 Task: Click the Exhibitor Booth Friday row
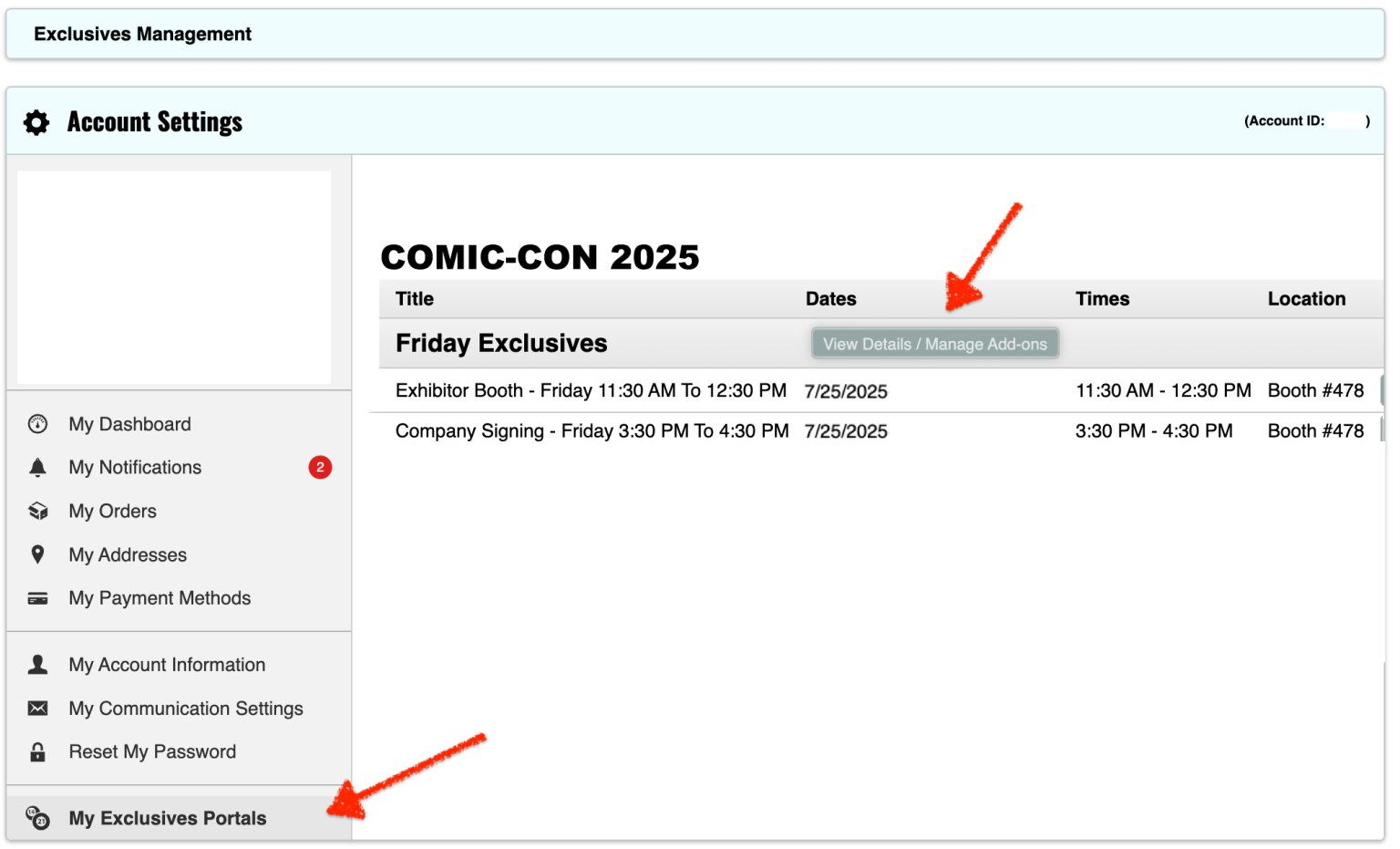pos(591,390)
